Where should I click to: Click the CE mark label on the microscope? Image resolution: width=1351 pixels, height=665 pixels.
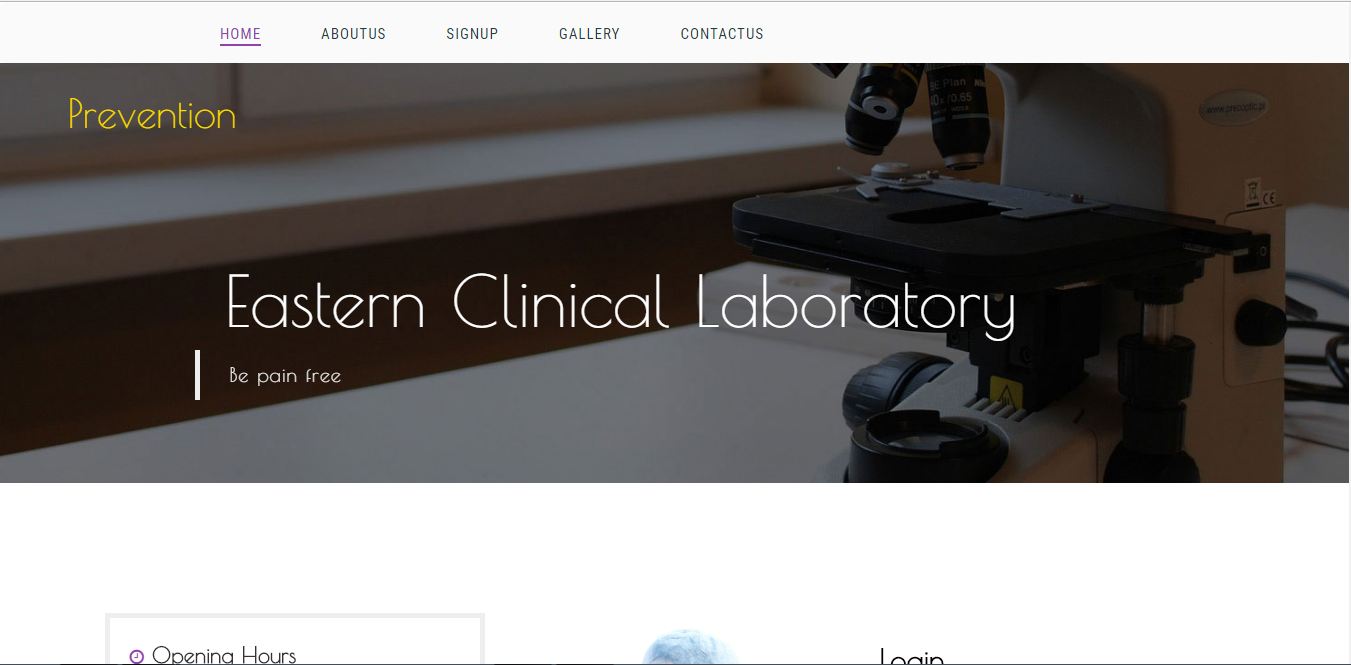coord(1261,195)
